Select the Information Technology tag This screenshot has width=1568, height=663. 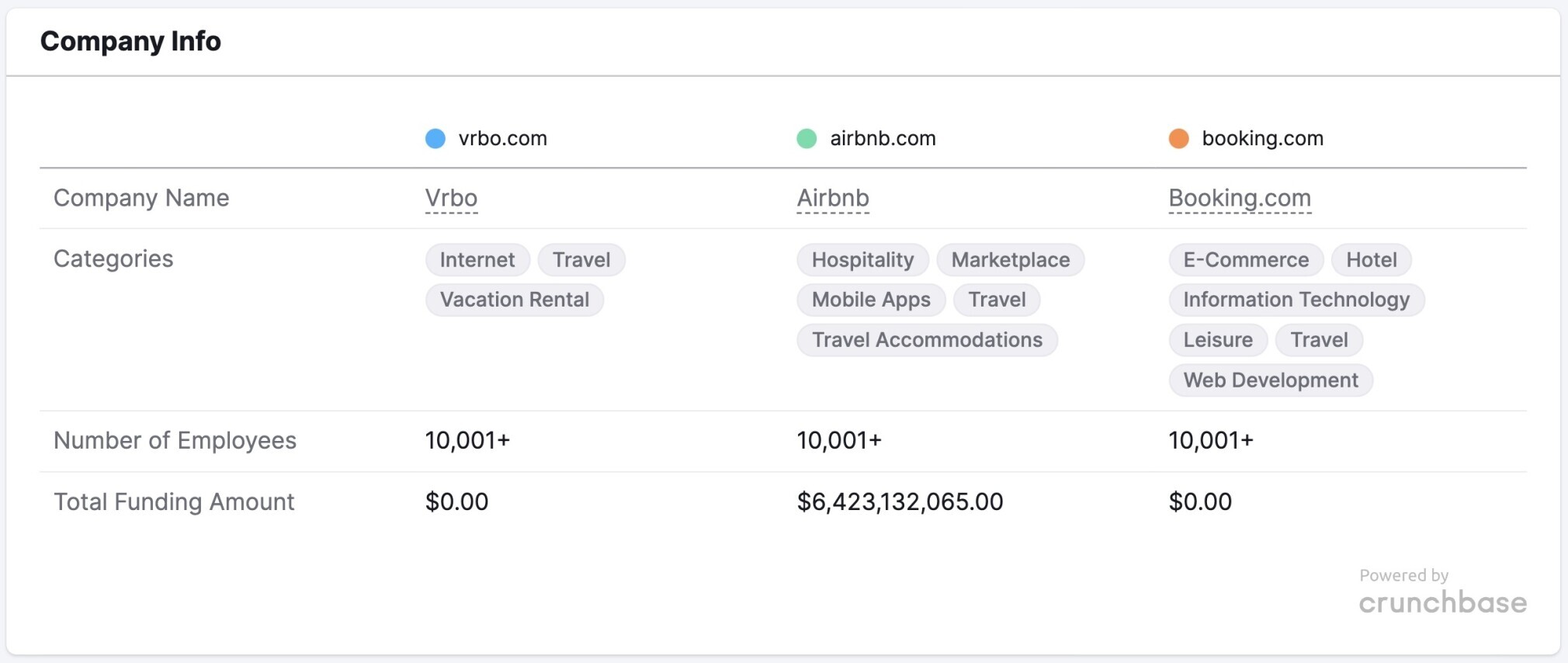(1296, 300)
